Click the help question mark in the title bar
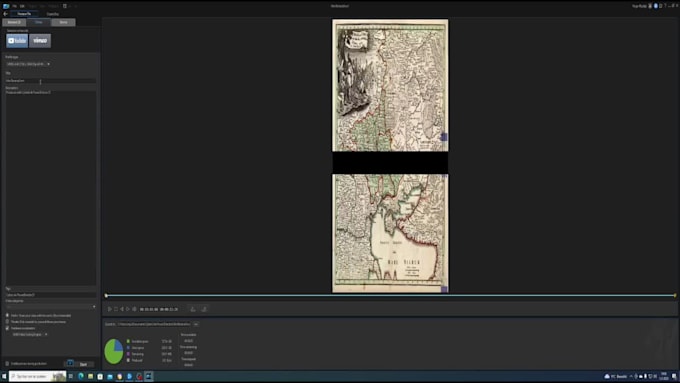Screen dimensions: 680x383 coord(665,6)
